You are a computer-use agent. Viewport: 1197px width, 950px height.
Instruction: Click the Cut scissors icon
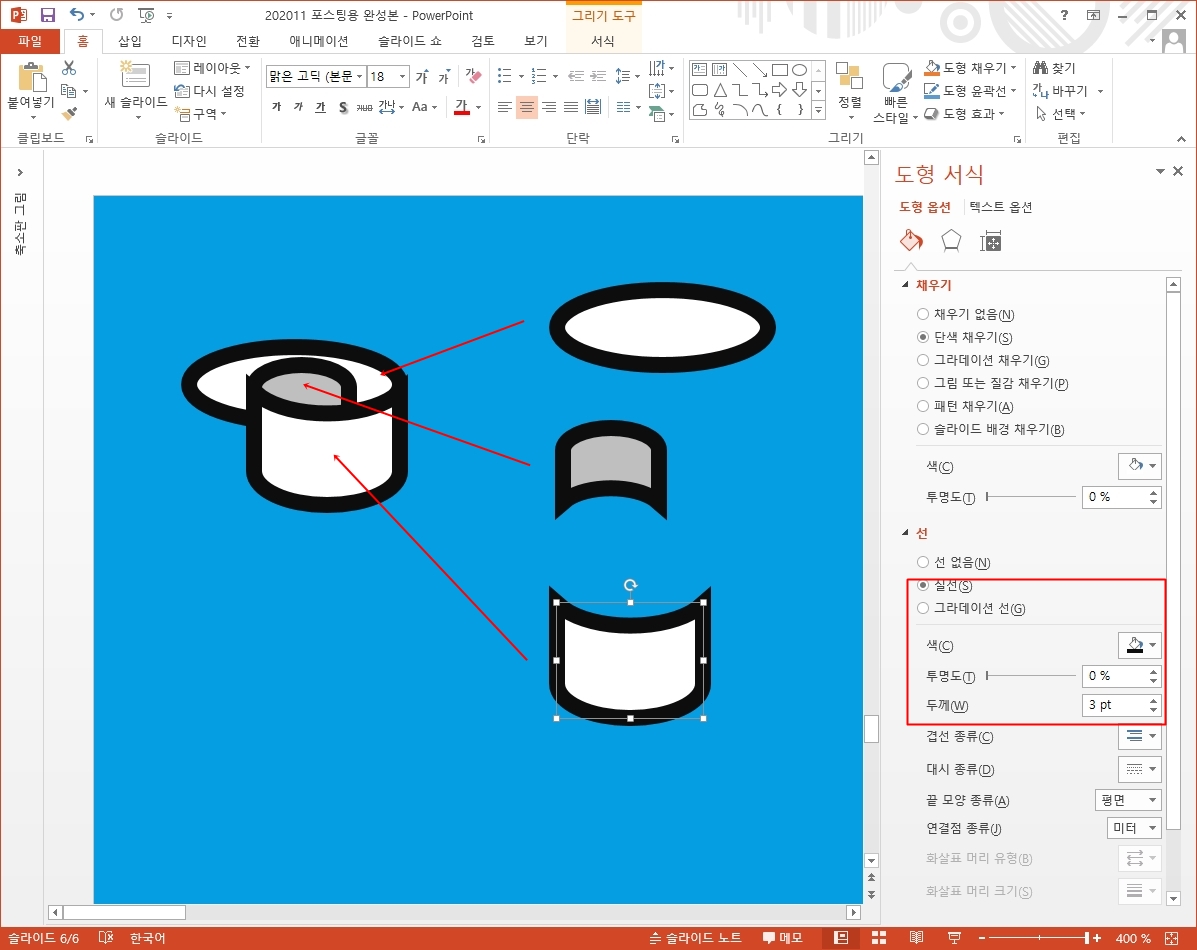coord(69,68)
